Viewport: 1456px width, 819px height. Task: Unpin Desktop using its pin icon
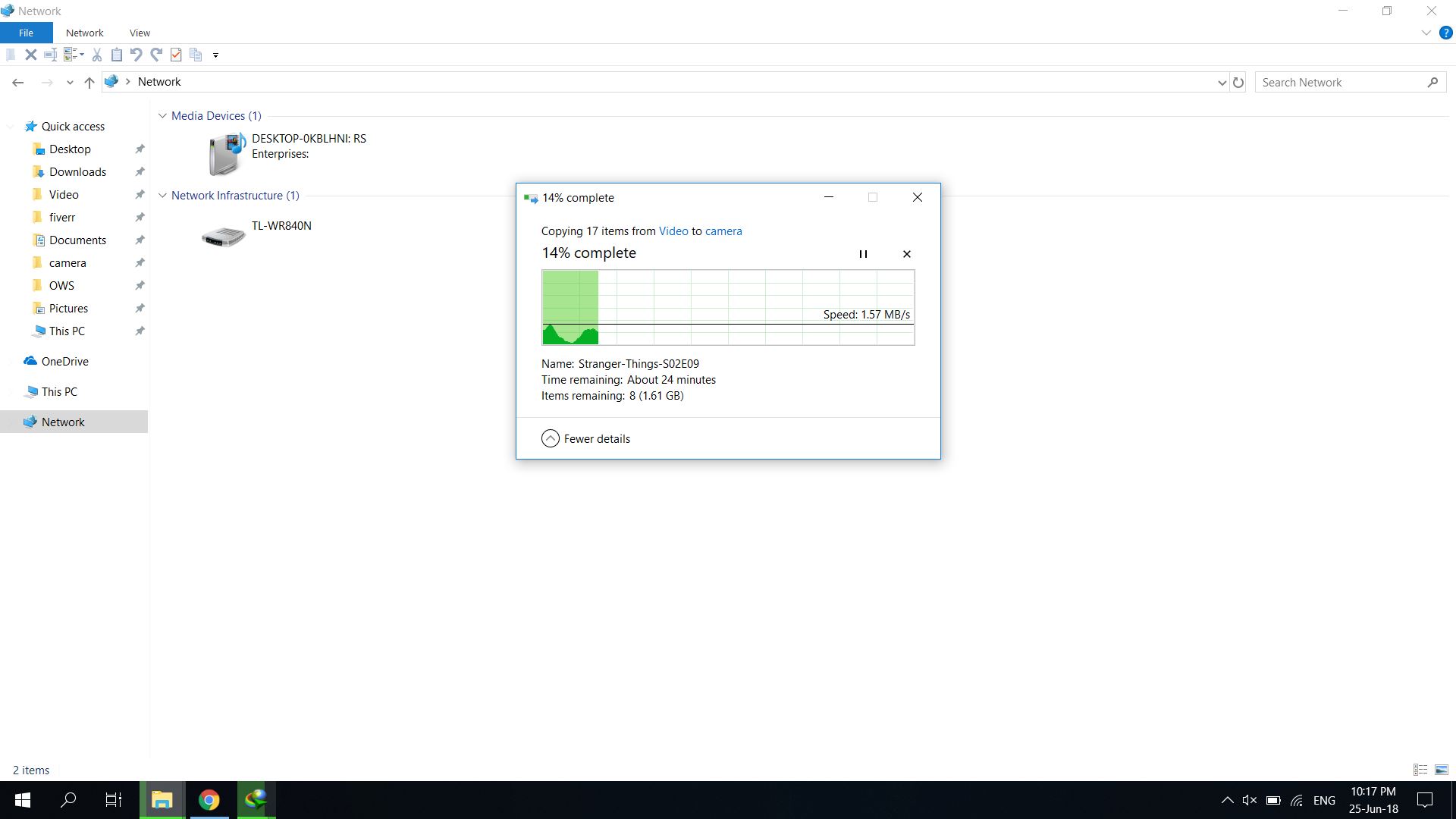click(x=140, y=149)
